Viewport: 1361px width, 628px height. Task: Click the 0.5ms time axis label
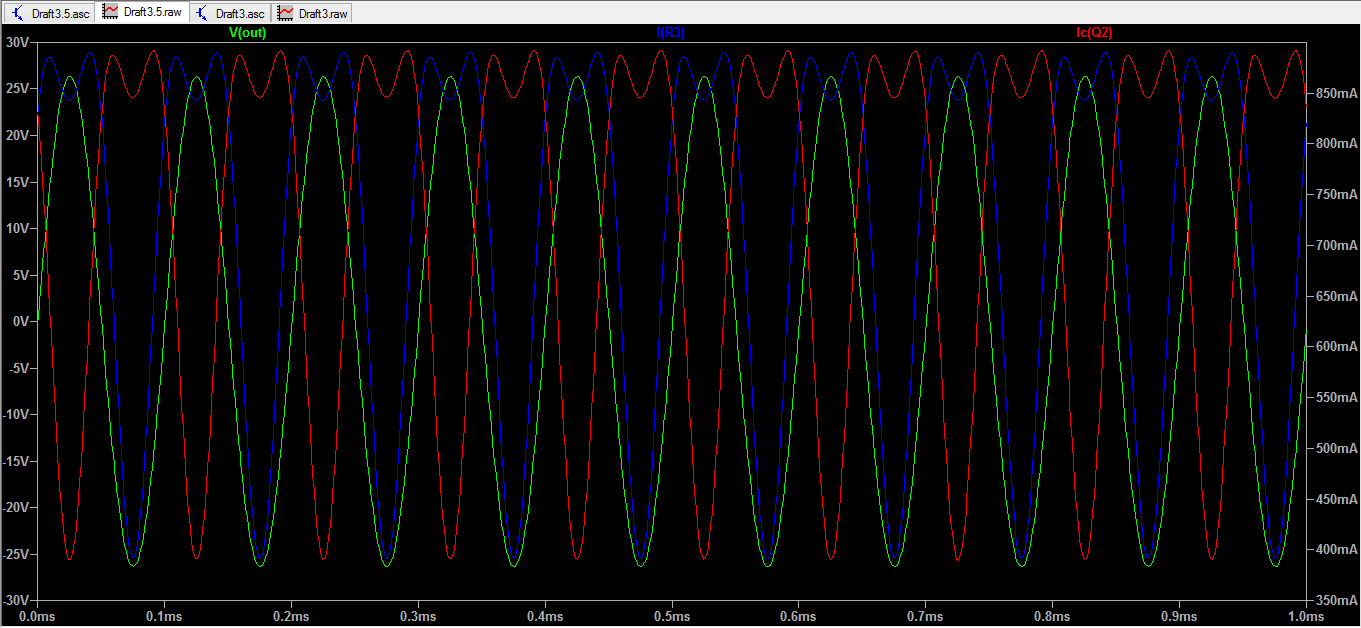671,618
